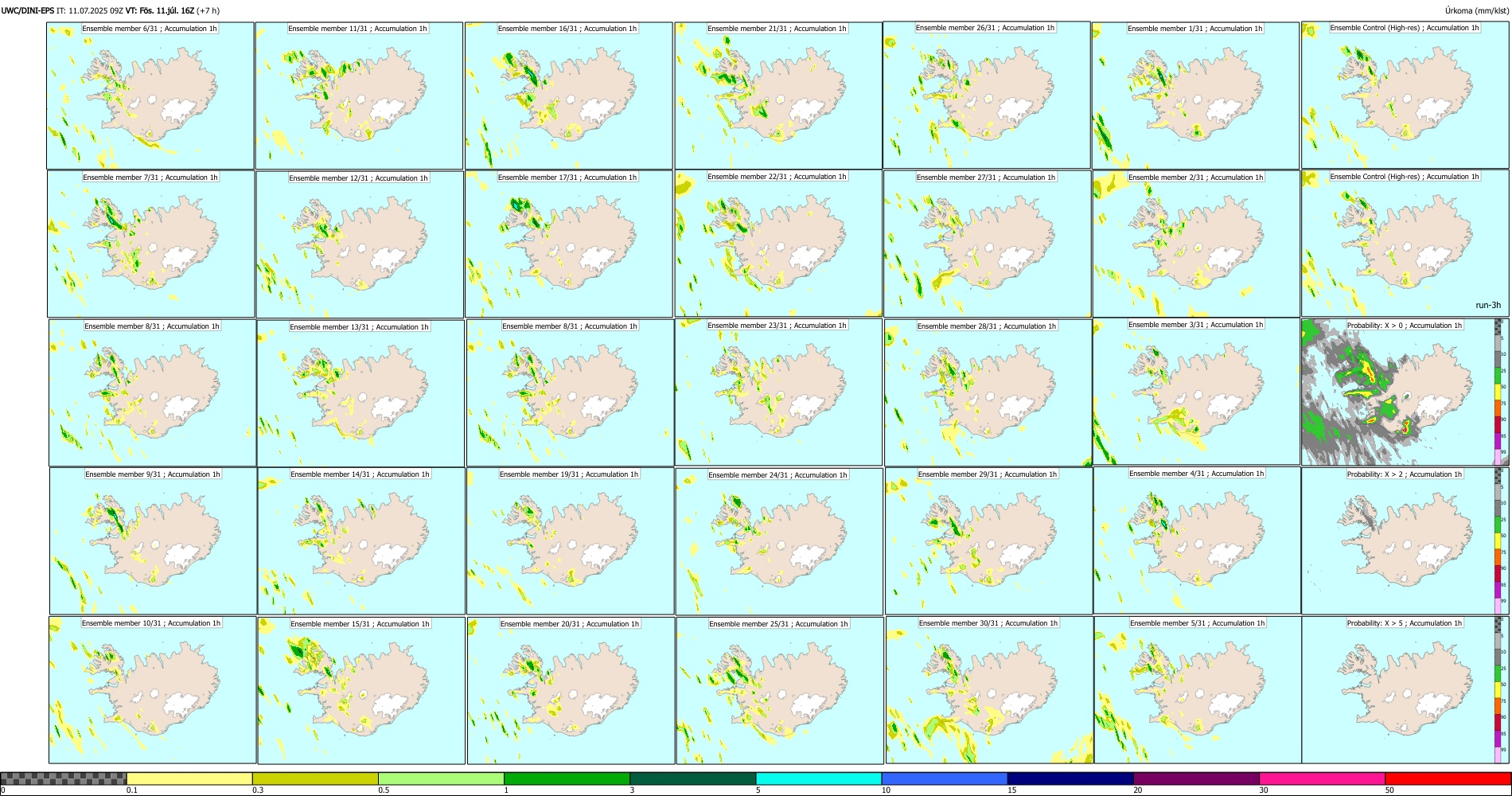The width and height of the screenshot is (1512, 796).
Task: Select the Ensemble member 7/31 map
Action: [x=151, y=244]
